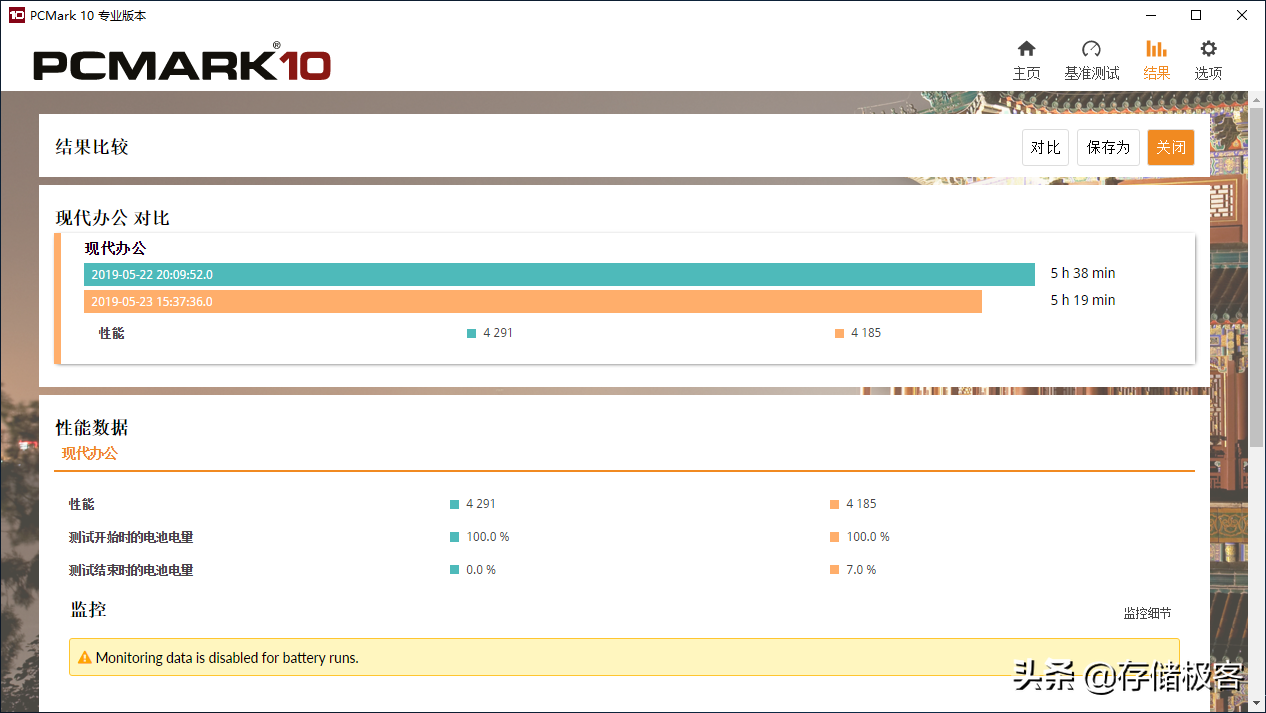Click the 保存为 save-as button

1108,148
